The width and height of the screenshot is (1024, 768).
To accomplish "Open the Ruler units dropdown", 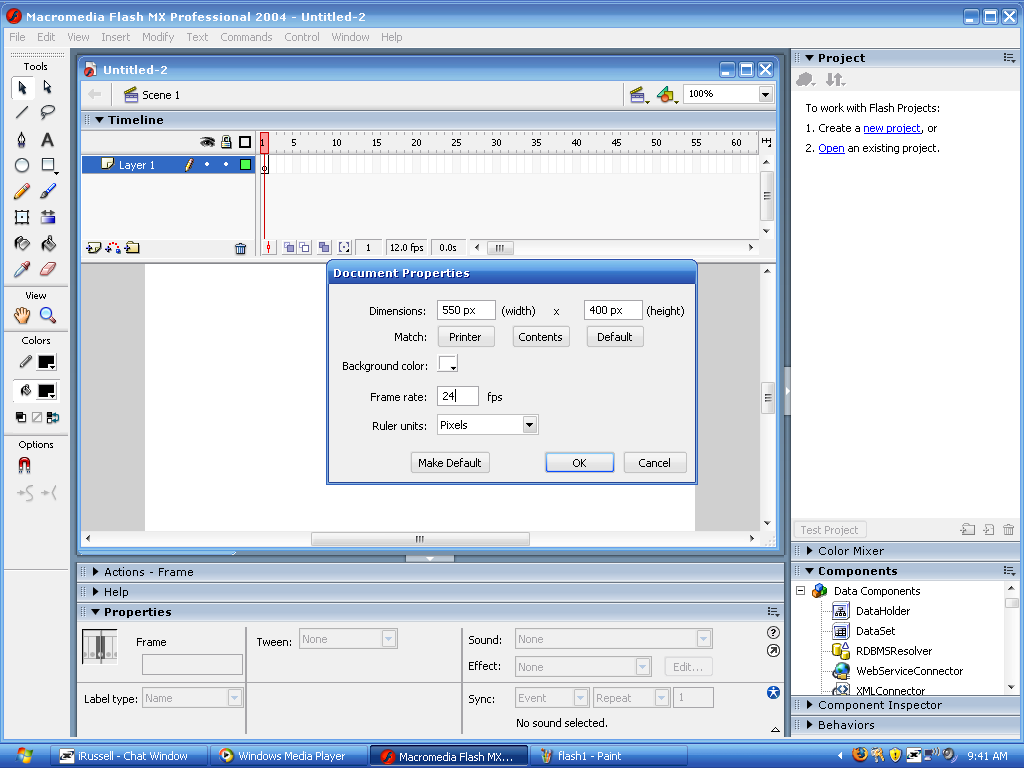I will point(530,424).
